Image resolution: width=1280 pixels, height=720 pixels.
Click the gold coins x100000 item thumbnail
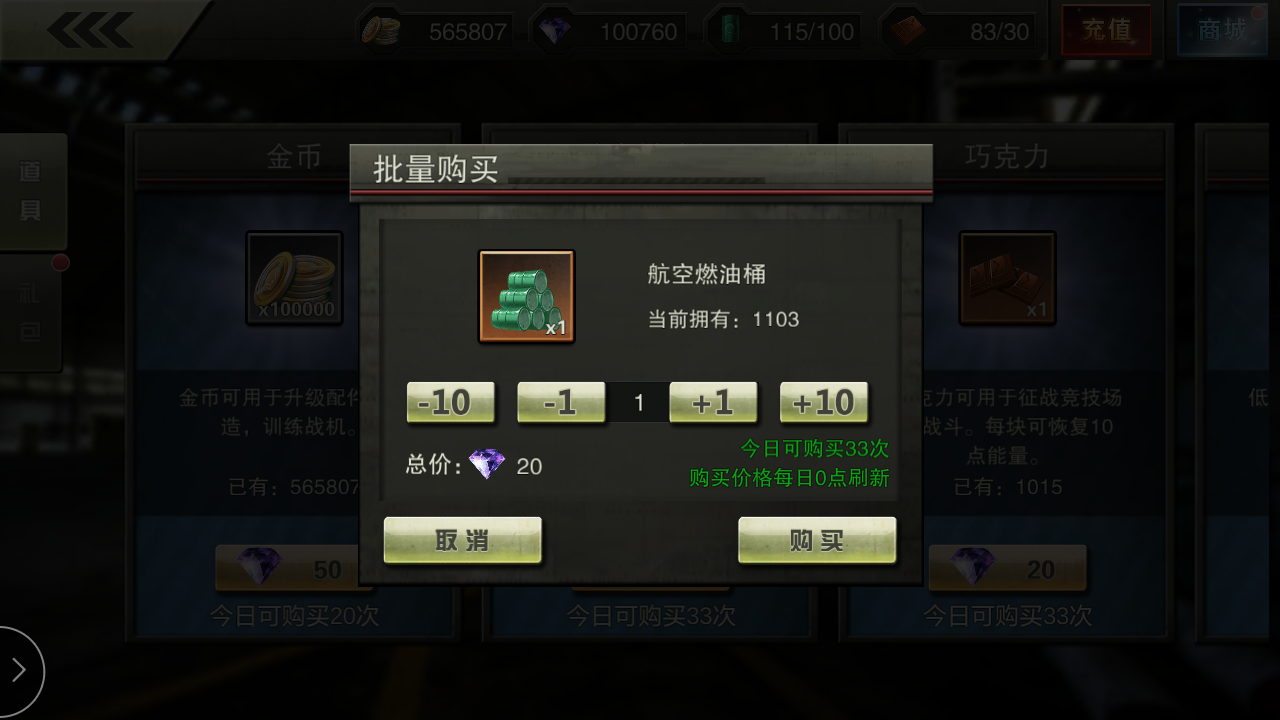[x=295, y=278]
